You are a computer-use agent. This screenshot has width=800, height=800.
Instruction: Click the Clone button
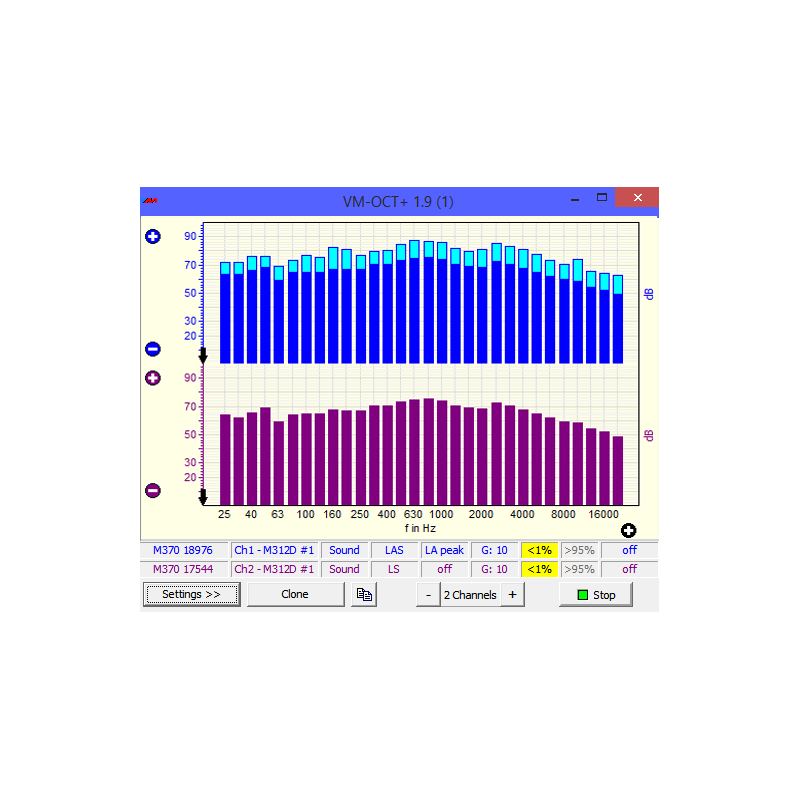(295, 593)
